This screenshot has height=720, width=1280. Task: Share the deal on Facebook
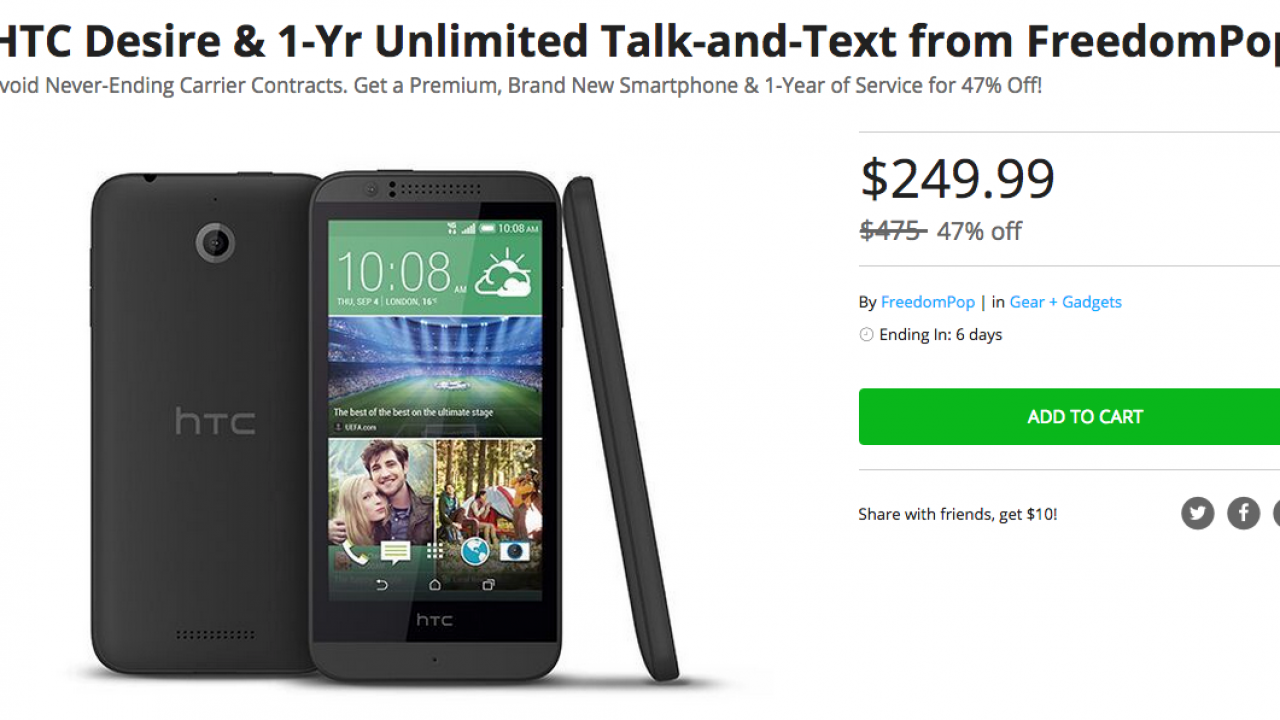pyautogui.click(x=1244, y=513)
